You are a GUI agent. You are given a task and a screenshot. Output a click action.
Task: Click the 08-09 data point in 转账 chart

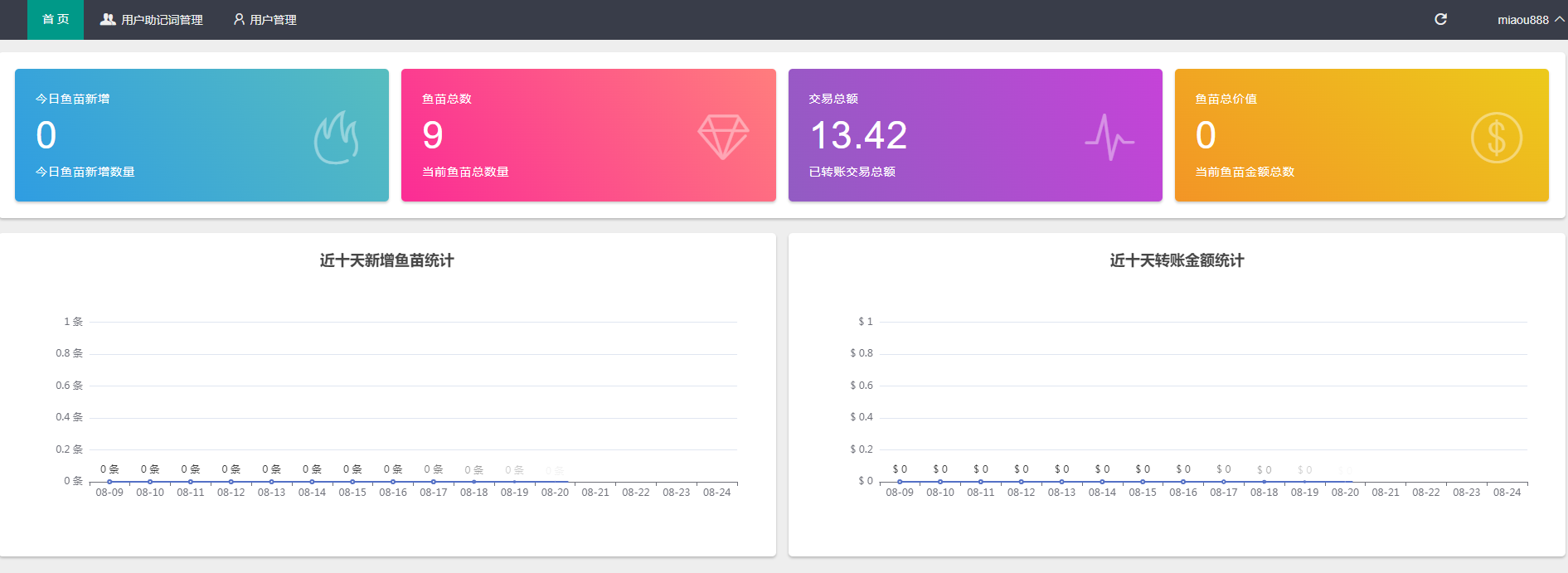[900, 481]
